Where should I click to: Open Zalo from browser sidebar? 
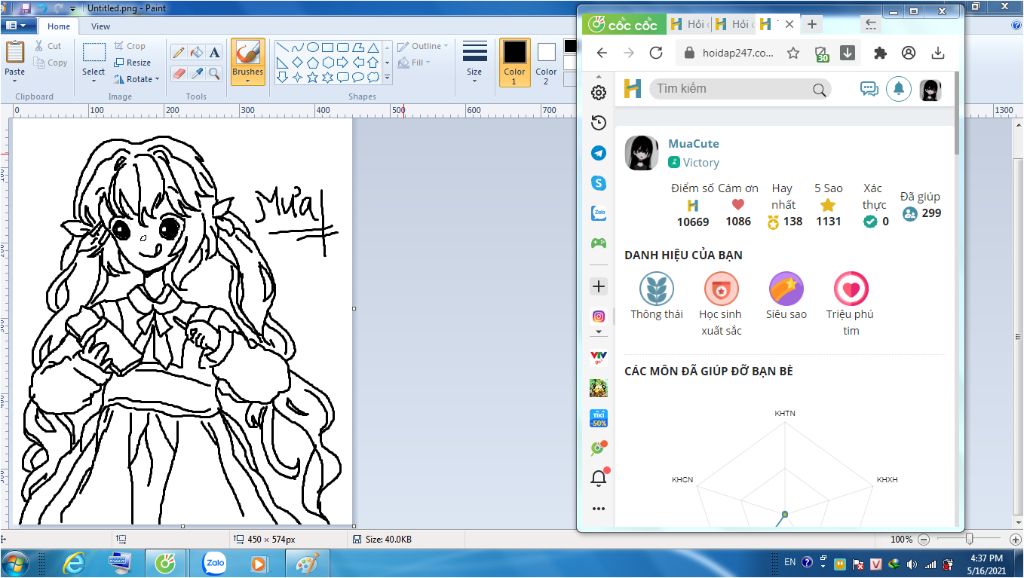tap(598, 213)
